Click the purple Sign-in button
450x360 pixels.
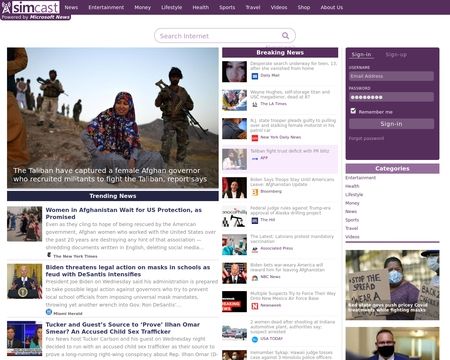tap(391, 124)
